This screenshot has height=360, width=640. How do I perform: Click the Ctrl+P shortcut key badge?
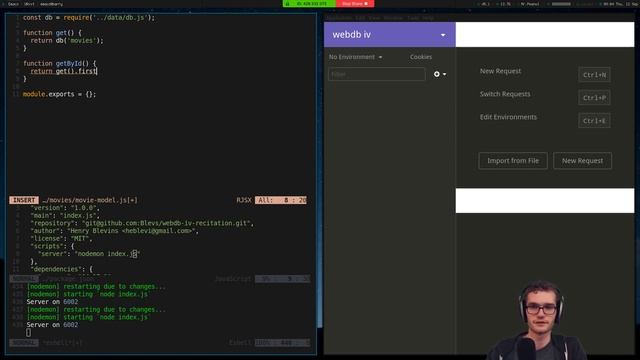tap(594, 98)
